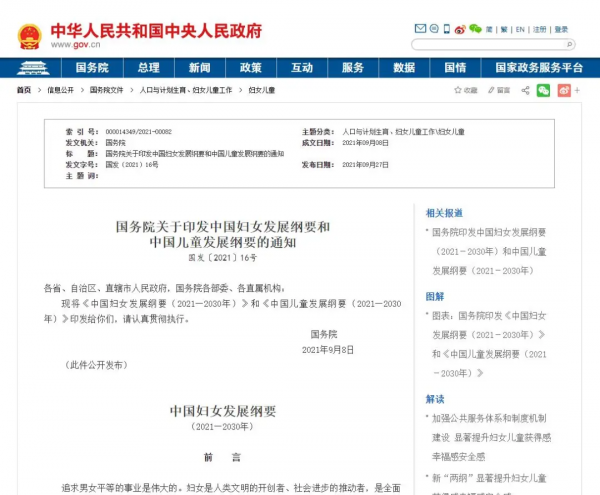
Task: Click the section heading 中国妇女发展纲要
Action: (x=223, y=411)
